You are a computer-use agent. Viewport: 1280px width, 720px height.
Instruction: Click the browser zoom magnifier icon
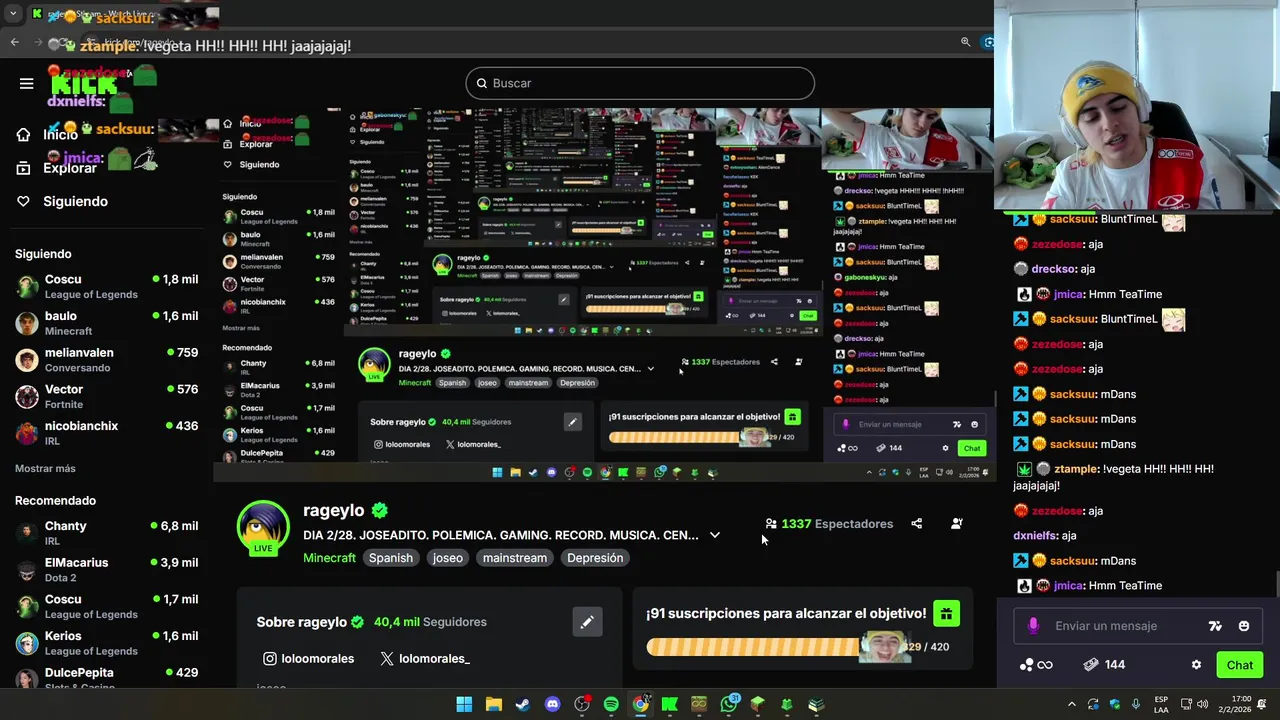click(x=965, y=42)
